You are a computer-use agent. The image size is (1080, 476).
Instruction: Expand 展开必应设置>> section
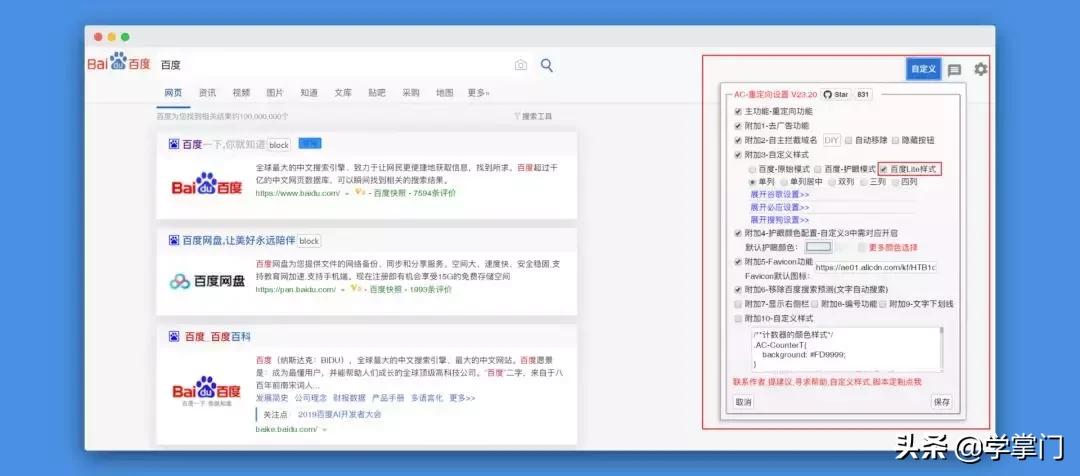[780, 207]
